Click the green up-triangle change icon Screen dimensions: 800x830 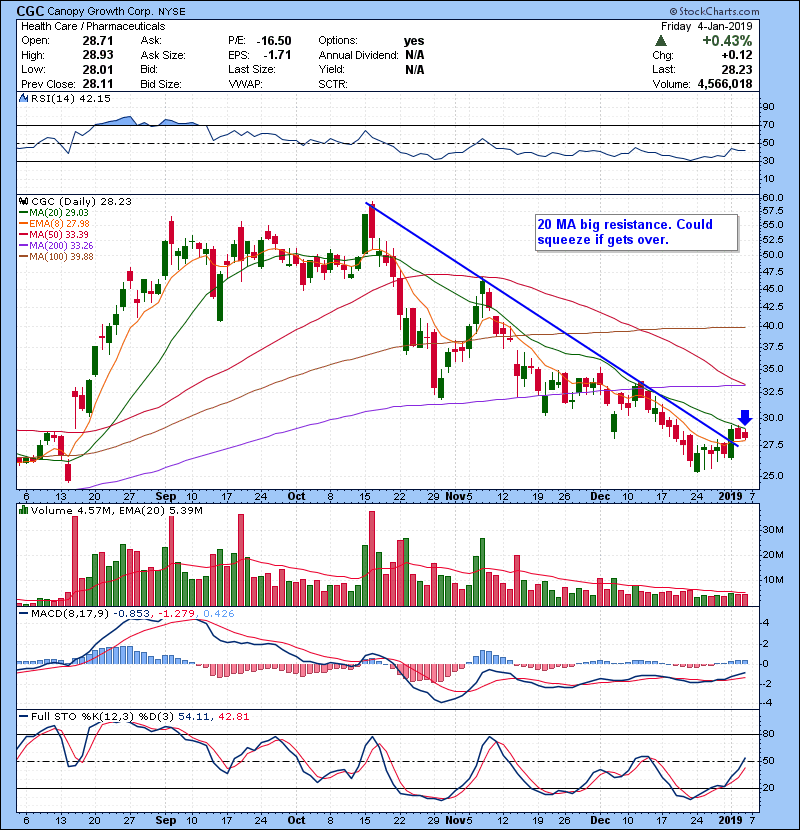pos(660,40)
